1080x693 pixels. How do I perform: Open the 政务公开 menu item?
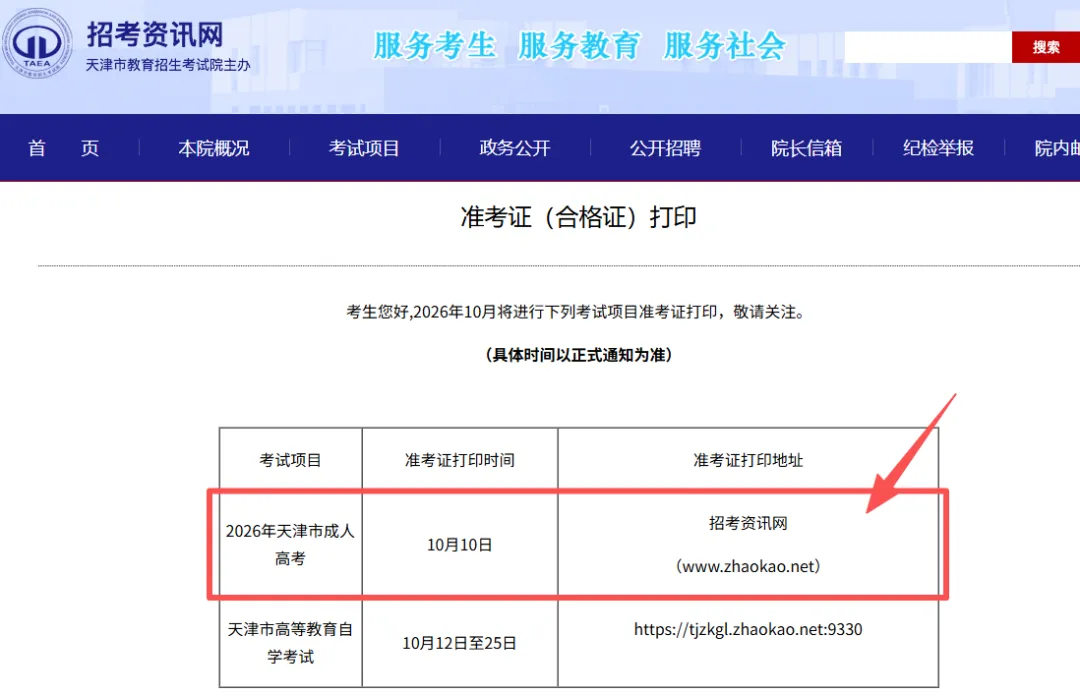[515, 148]
